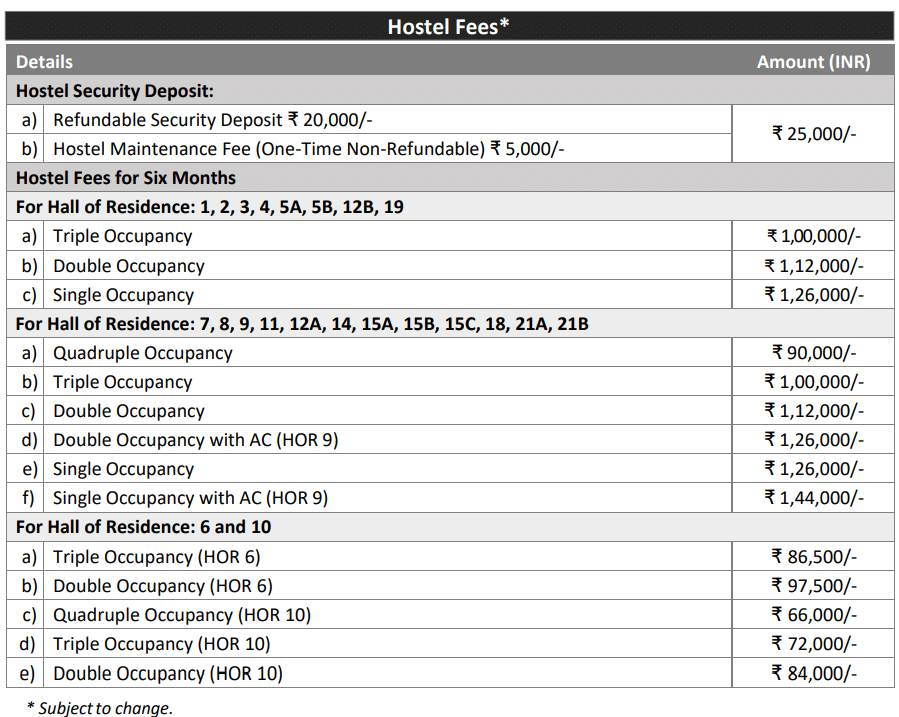The width and height of the screenshot is (899, 717).
Task: Select the ₹ 25,000/- amount cell
Action: click(x=813, y=134)
